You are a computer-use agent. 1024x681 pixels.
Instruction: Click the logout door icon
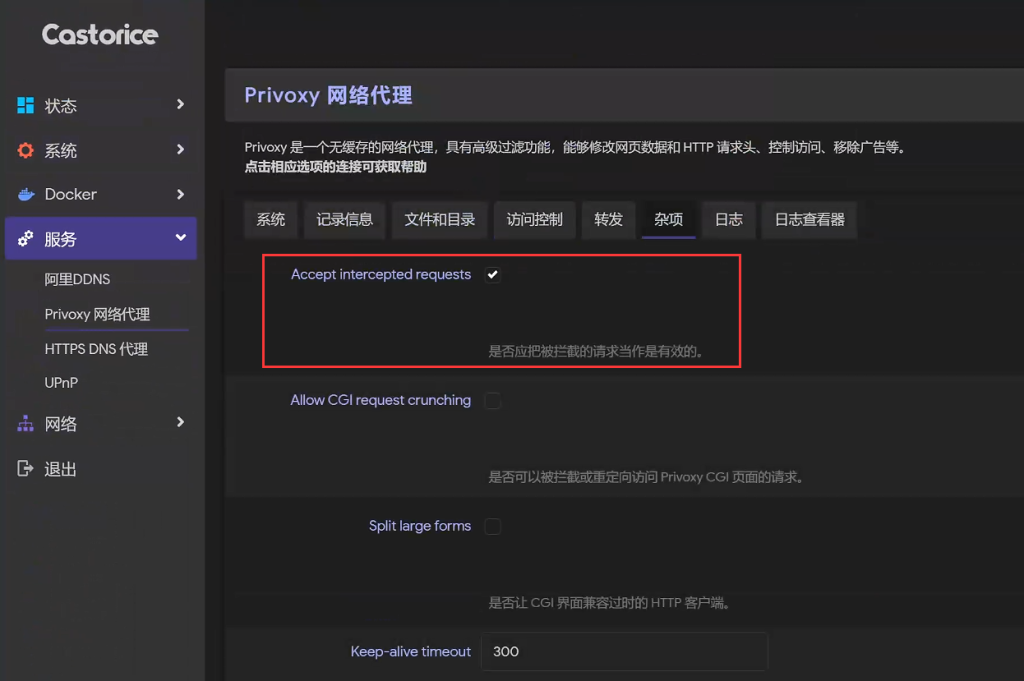point(26,469)
